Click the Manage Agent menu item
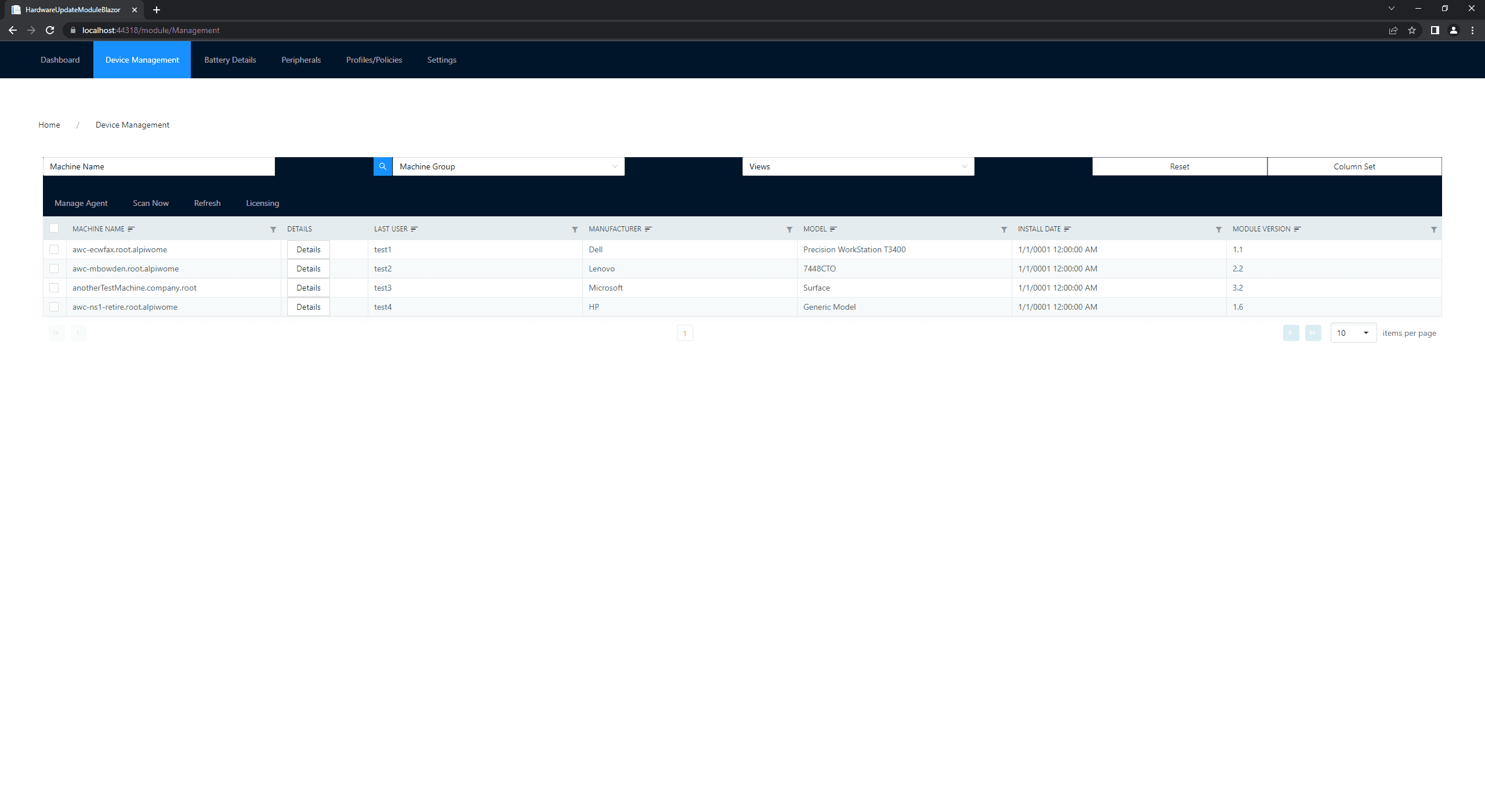This screenshot has width=1485, height=812. 81,203
